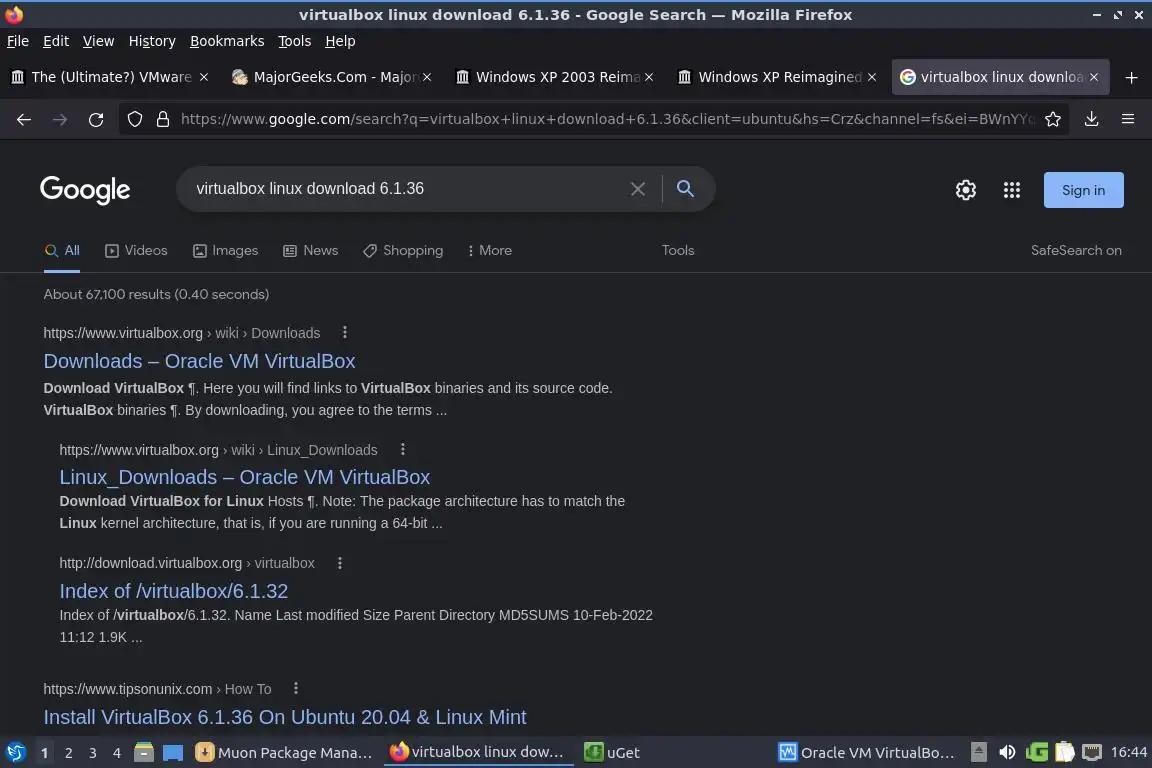This screenshot has width=1152, height=768.
Task: Open tracking protection shield icon
Action: pyautogui.click(x=134, y=119)
